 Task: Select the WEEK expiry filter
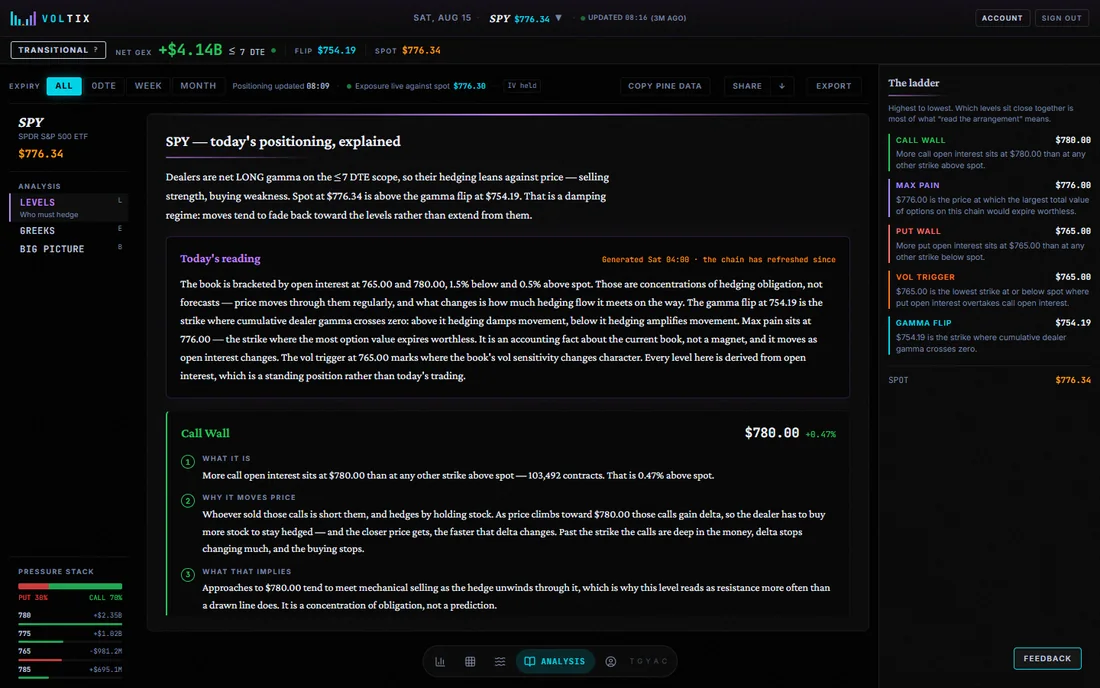pyautogui.click(x=148, y=86)
